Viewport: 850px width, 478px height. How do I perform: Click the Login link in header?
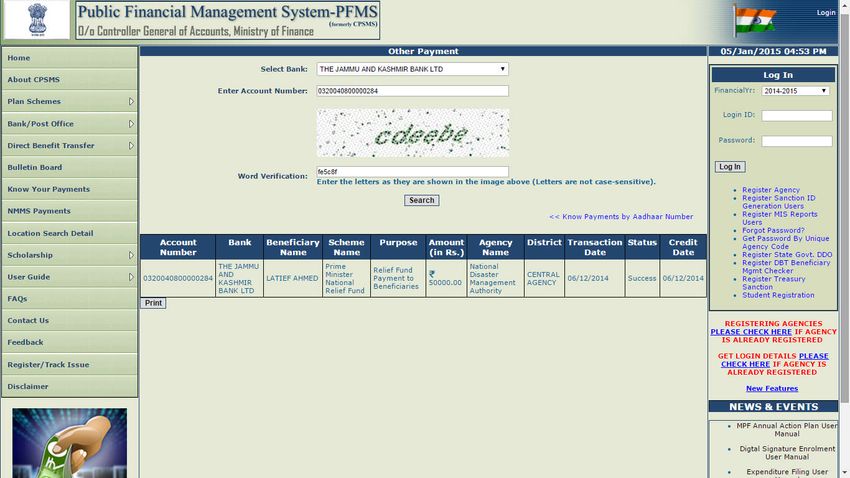(x=826, y=12)
